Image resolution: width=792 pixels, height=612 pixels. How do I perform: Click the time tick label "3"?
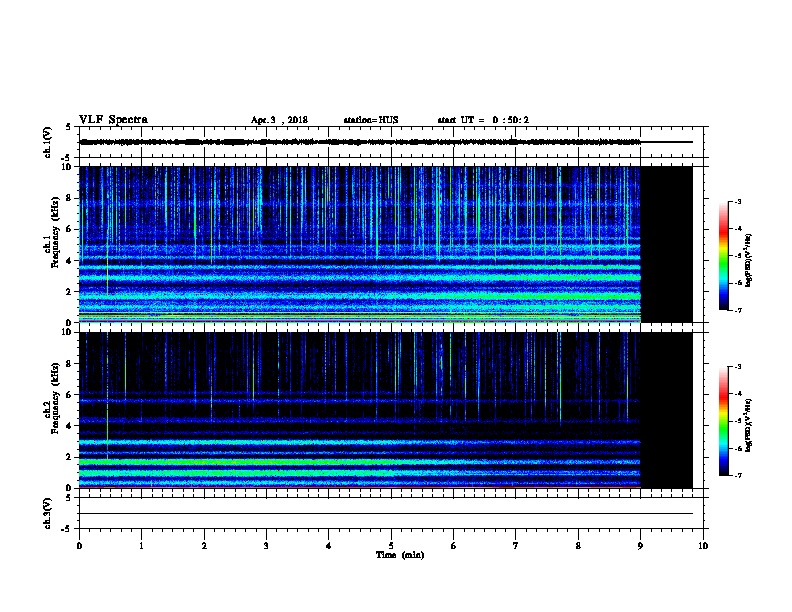pos(266,546)
